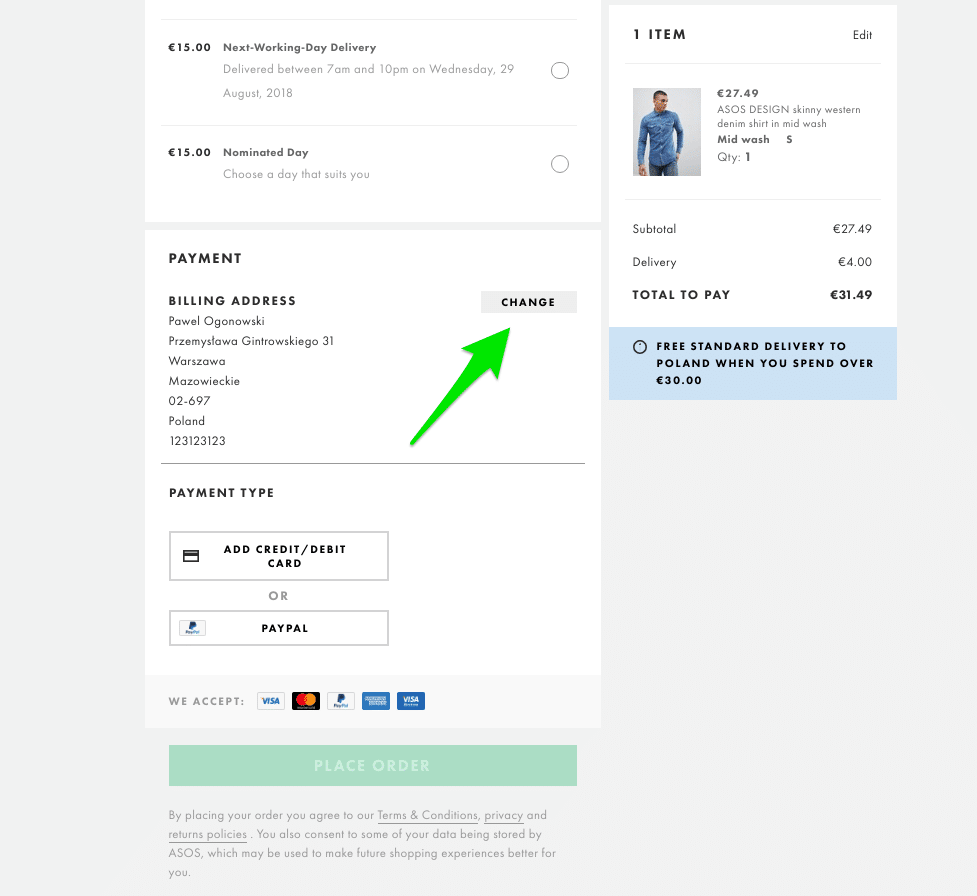Click the clock icon in free delivery banner
The image size is (977, 896).
click(x=640, y=347)
